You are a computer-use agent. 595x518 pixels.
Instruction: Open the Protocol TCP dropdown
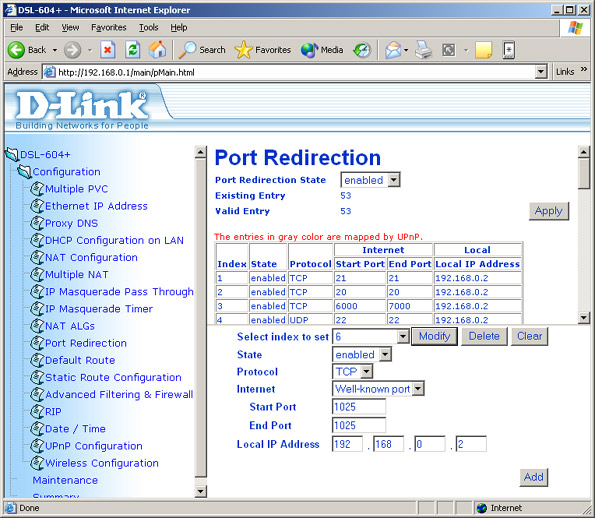pyautogui.click(x=366, y=372)
